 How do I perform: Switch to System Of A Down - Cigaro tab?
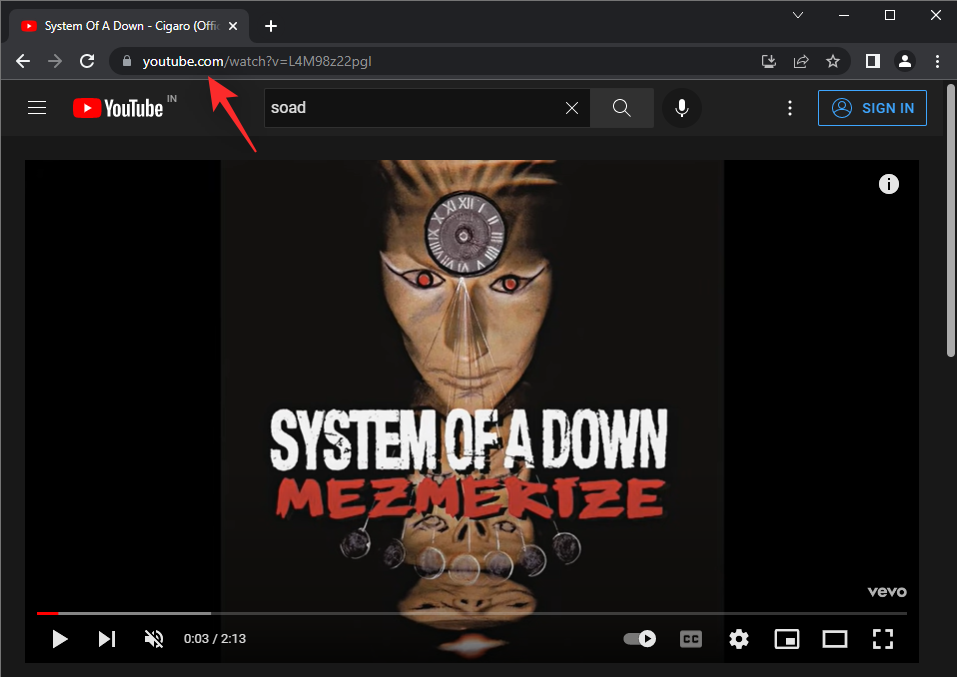point(129,26)
